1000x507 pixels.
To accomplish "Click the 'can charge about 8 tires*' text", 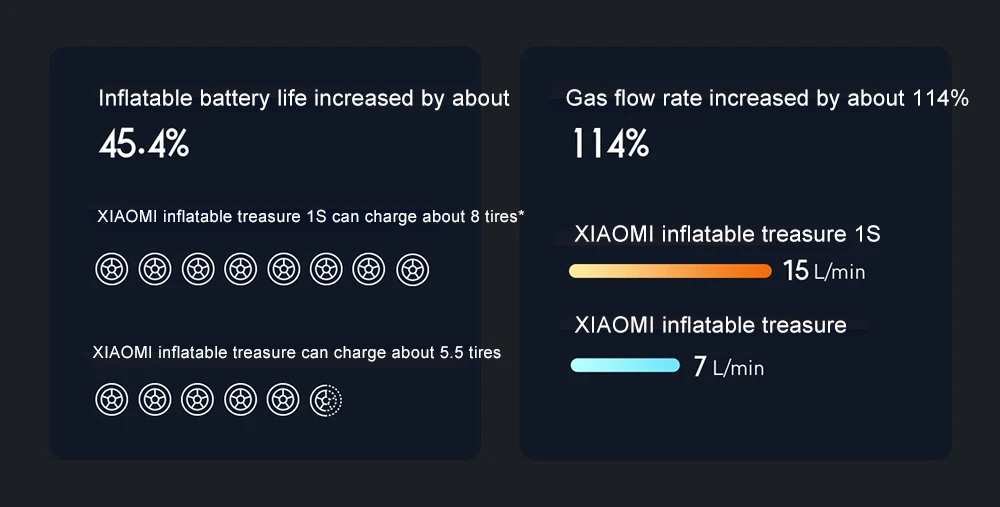I will coord(428,217).
